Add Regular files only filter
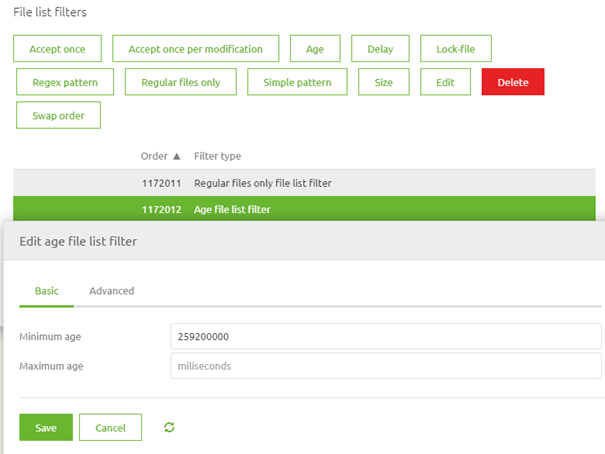The width and height of the screenshot is (605, 454). (x=181, y=82)
